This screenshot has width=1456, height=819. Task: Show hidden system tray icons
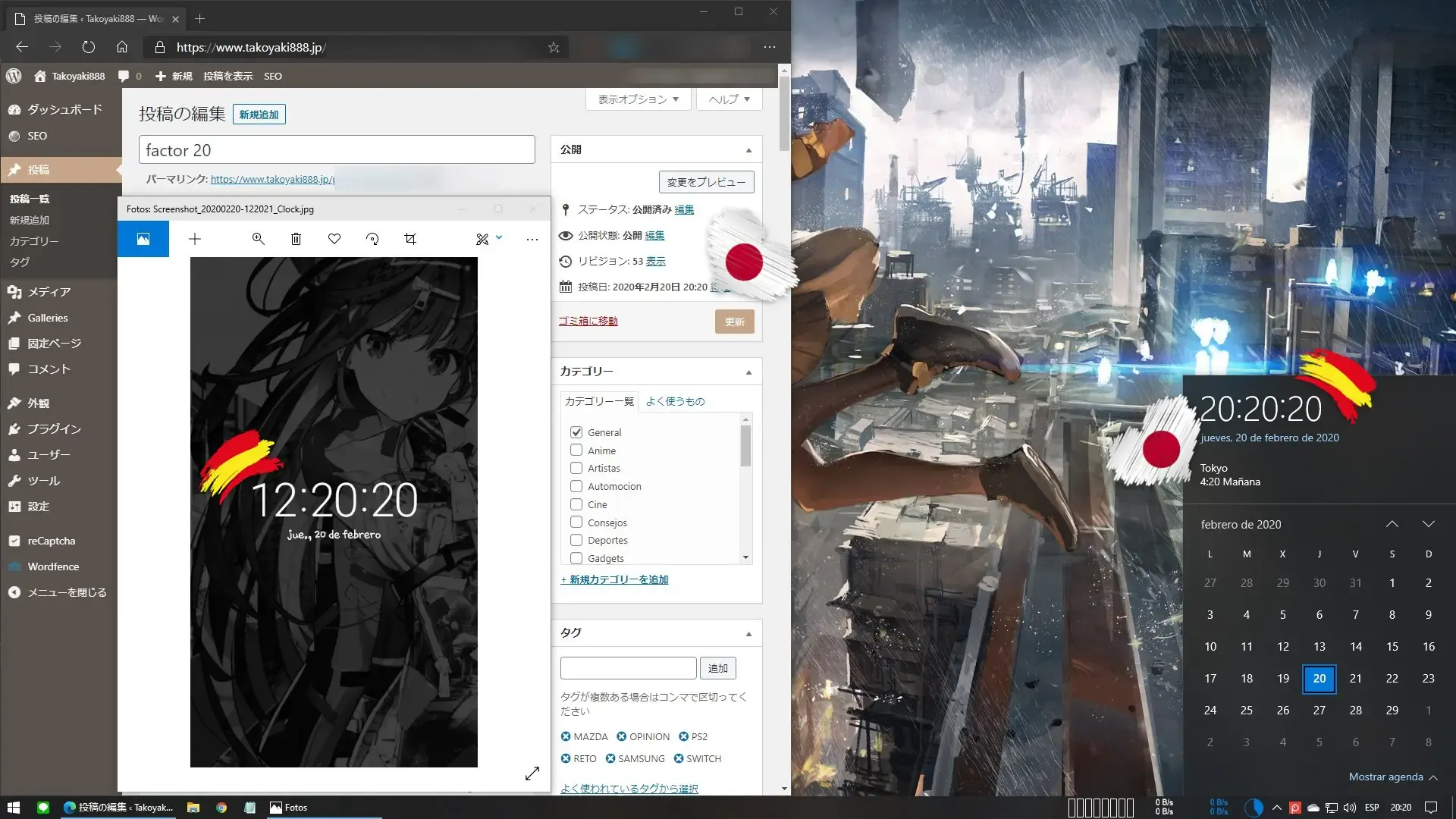[1277, 808]
